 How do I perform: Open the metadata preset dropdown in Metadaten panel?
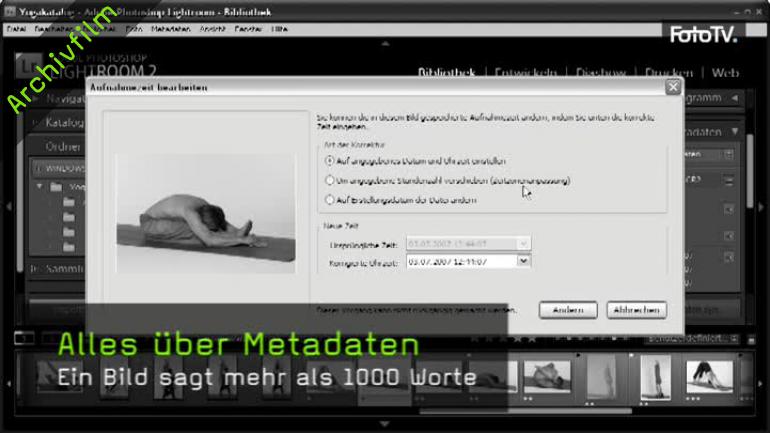[x=729, y=155]
